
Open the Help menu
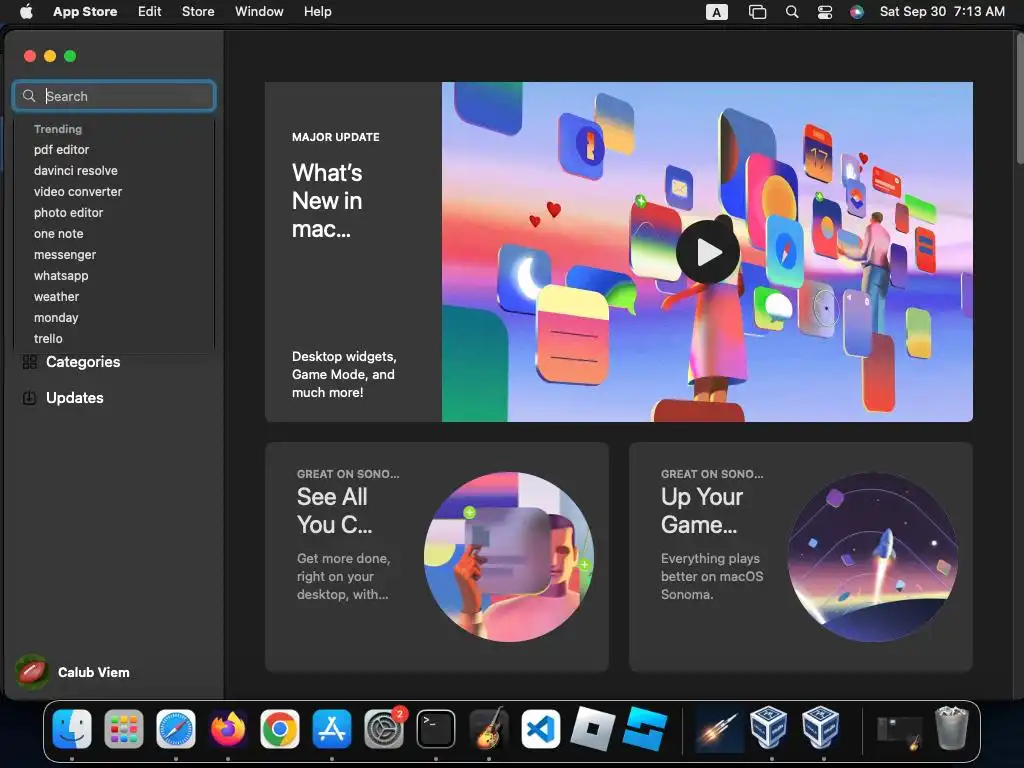317,11
